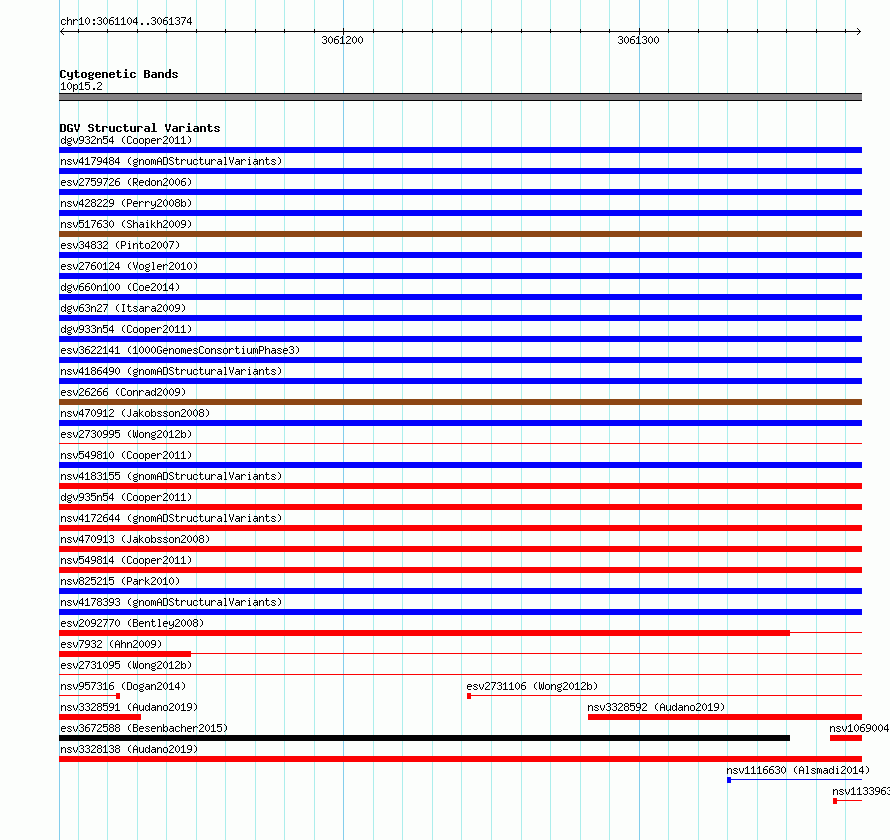The width and height of the screenshot is (890, 840).
Task: Select the Cytogenetic Bands track title
Action: [119, 74]
